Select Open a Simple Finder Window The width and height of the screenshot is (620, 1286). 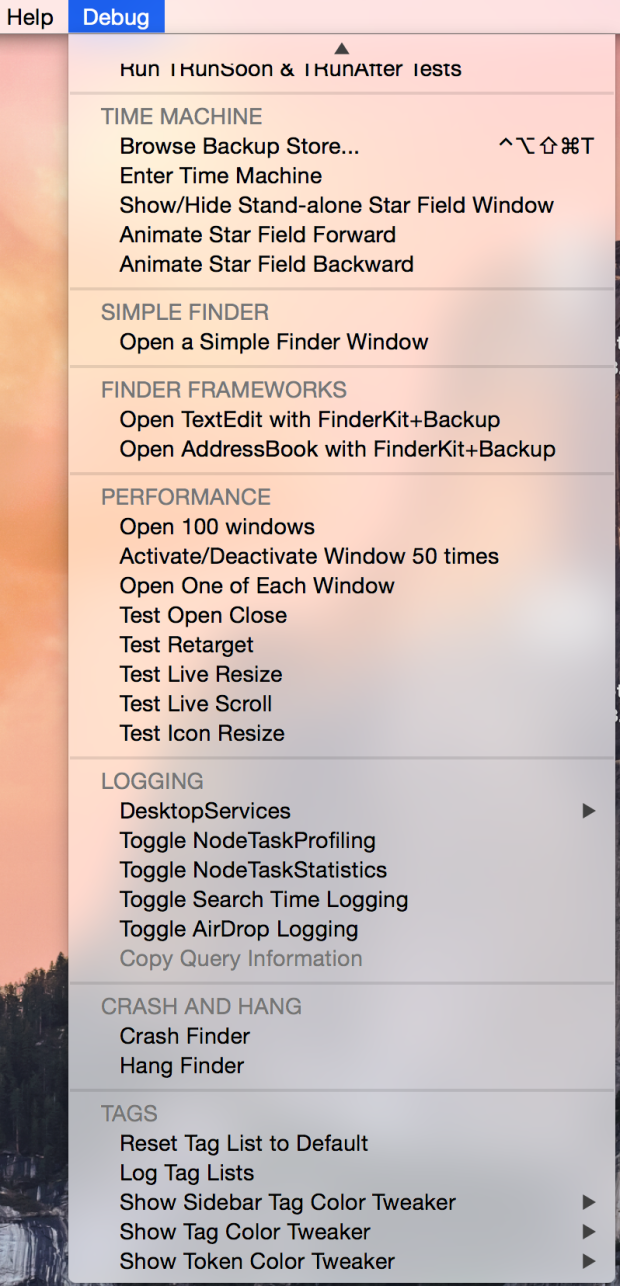(273, 342)
